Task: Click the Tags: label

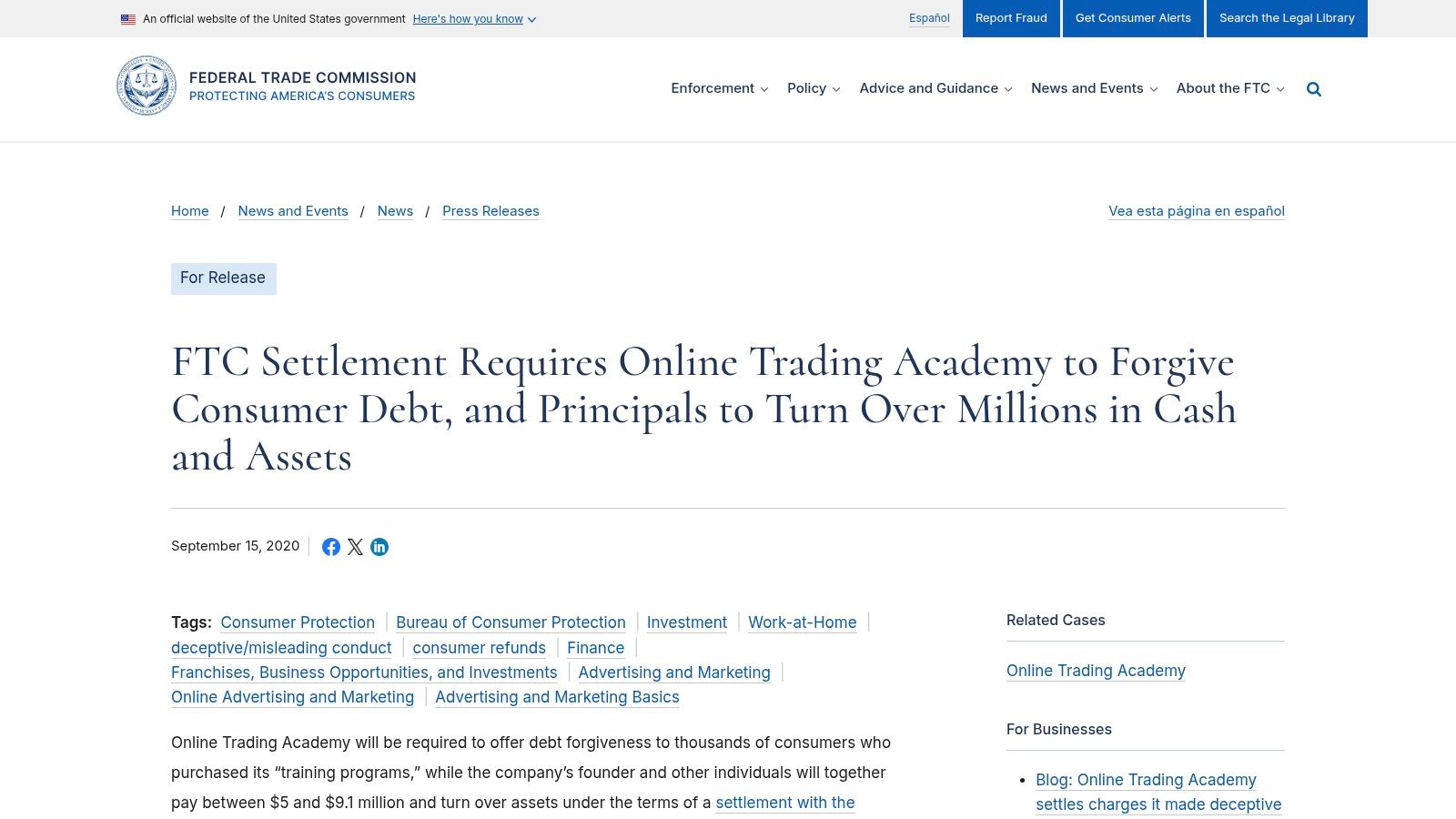Action: tap(191, 622)
